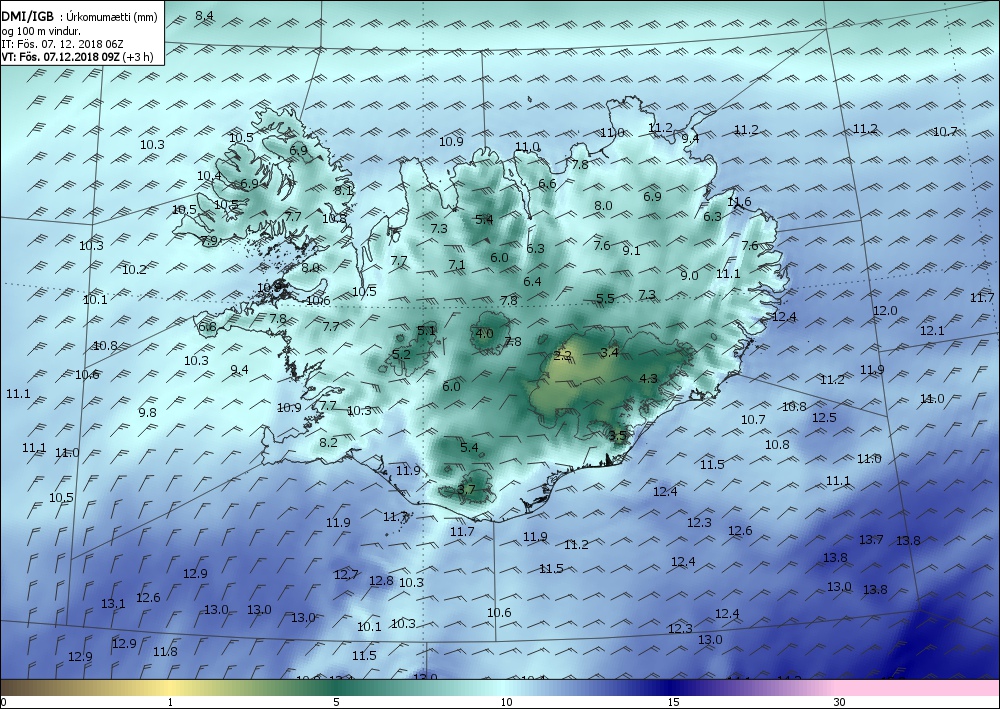Click the 6.4 value in the north interior
Image resolution: width=1000 pixels, height=709 pixels.
point(533,282)
